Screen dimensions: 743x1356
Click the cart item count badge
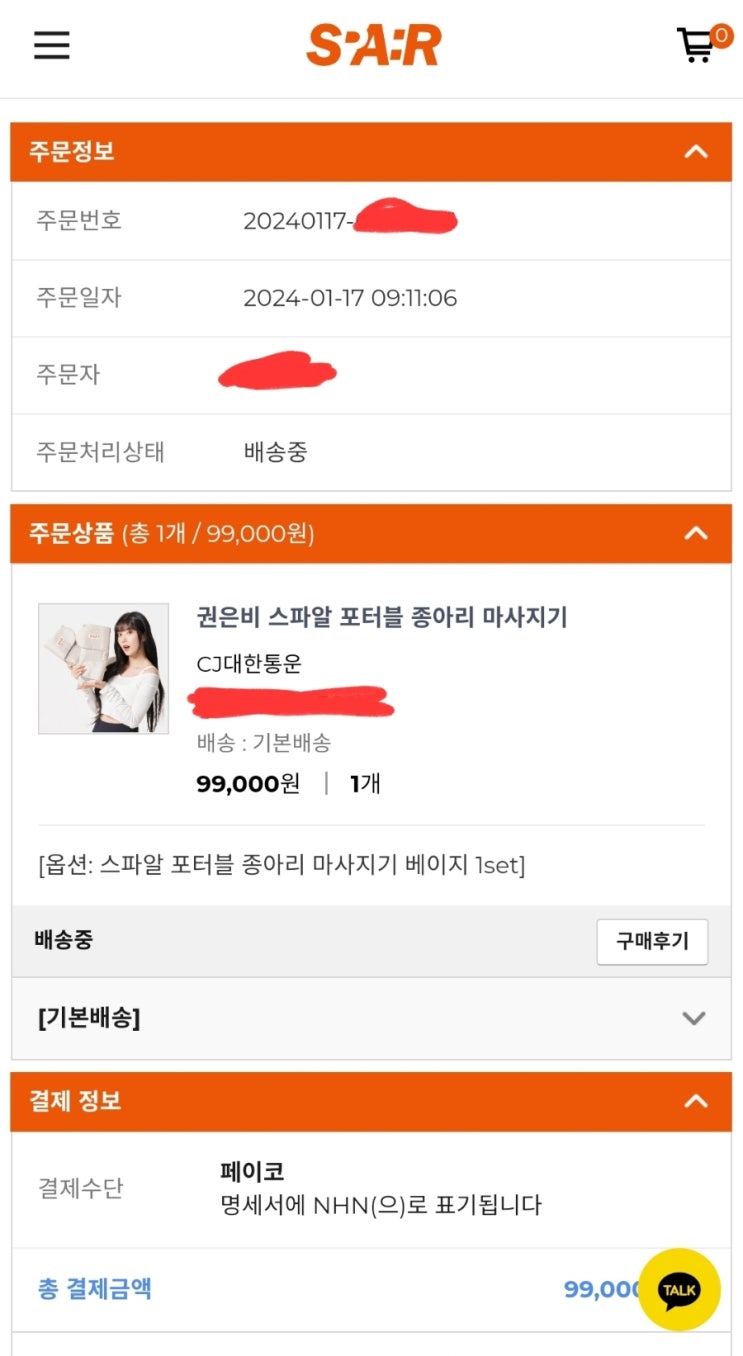pos(720,36)
